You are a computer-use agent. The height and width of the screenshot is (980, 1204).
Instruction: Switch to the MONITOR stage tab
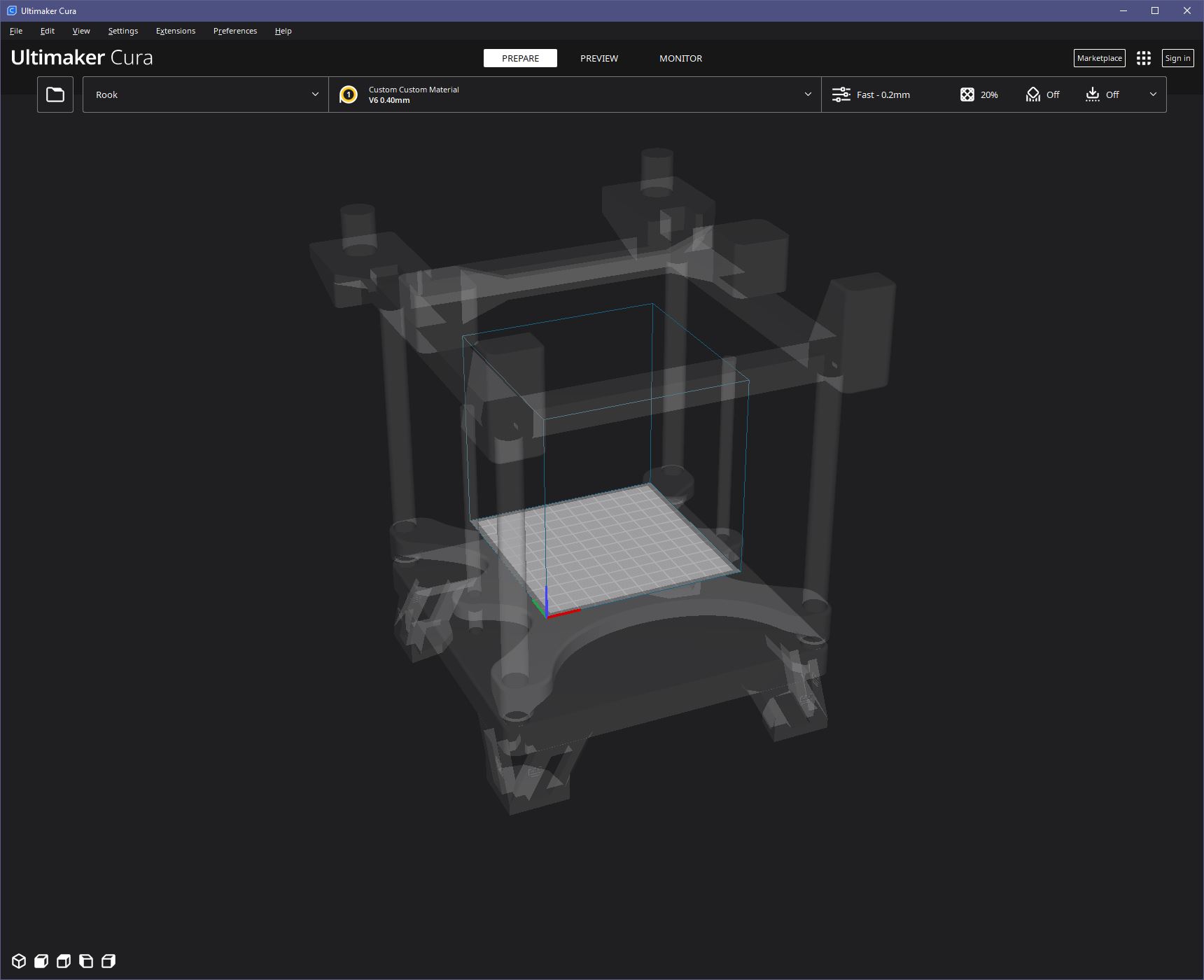[680, 58]
